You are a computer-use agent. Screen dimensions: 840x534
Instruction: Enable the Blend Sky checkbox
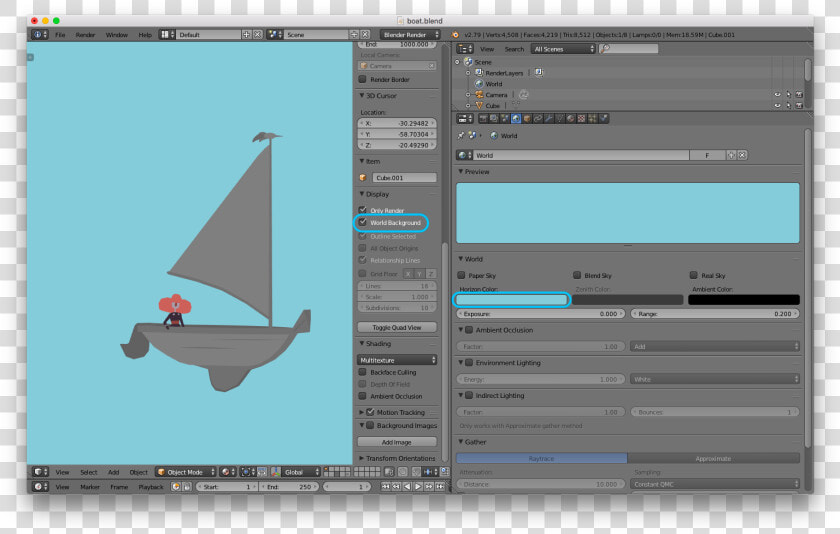coord(577,275)
